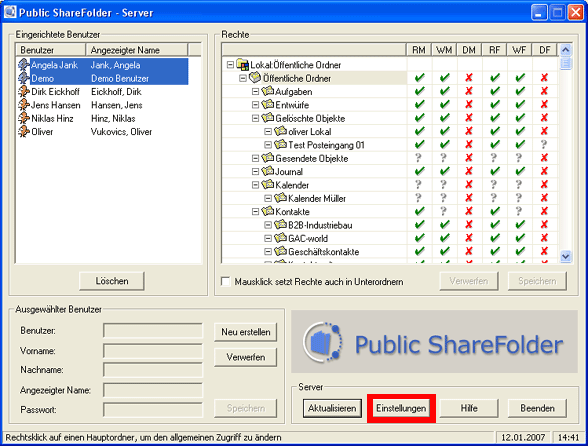Click the Entwürfe folder icon
Screen dimensions: 588x446
click(268, 105)
